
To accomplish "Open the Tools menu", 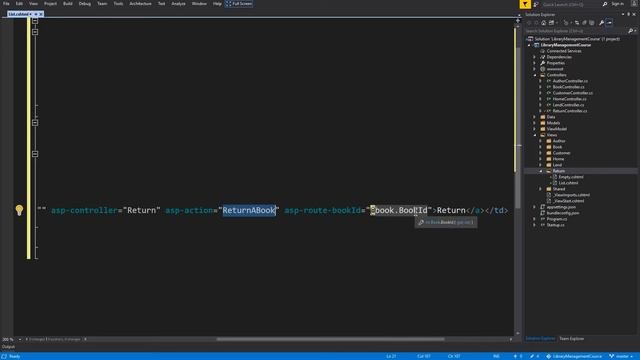I will (x=118, y=4).
